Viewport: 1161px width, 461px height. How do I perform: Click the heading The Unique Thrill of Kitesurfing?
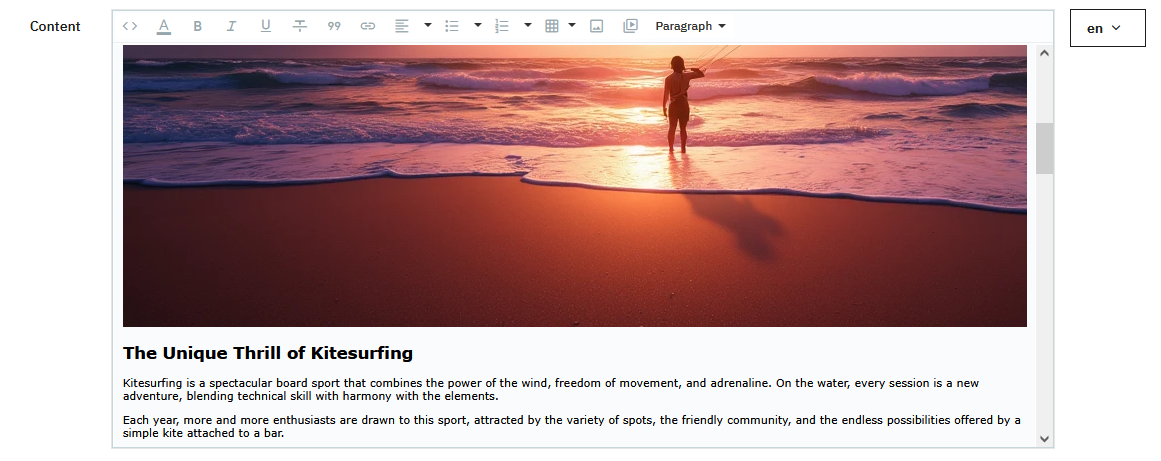(x=268, y=353)
